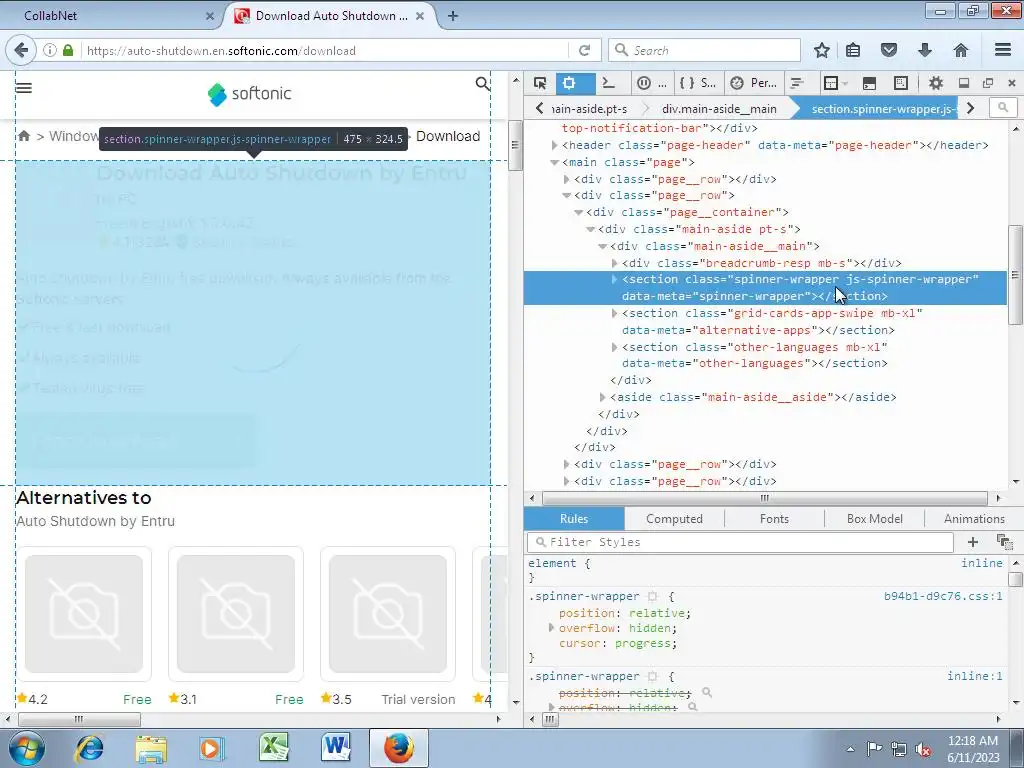Dock devtools to bottom of window

coord(963,83)
